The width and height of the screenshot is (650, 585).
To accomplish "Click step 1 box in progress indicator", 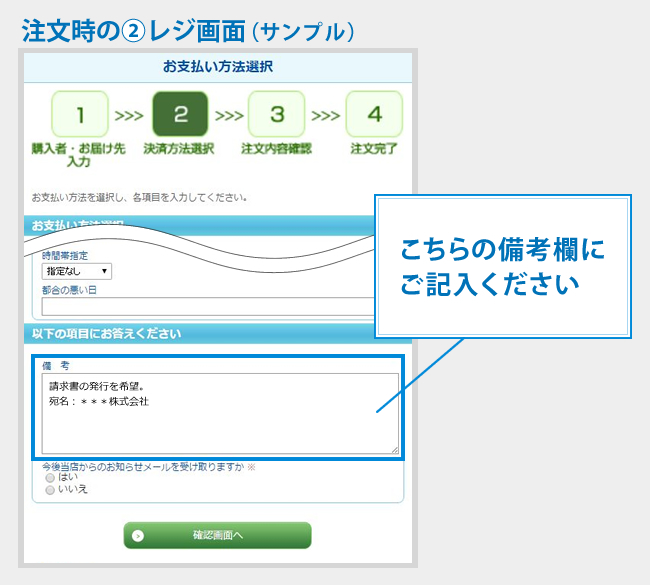I will [x=80, y=114].
